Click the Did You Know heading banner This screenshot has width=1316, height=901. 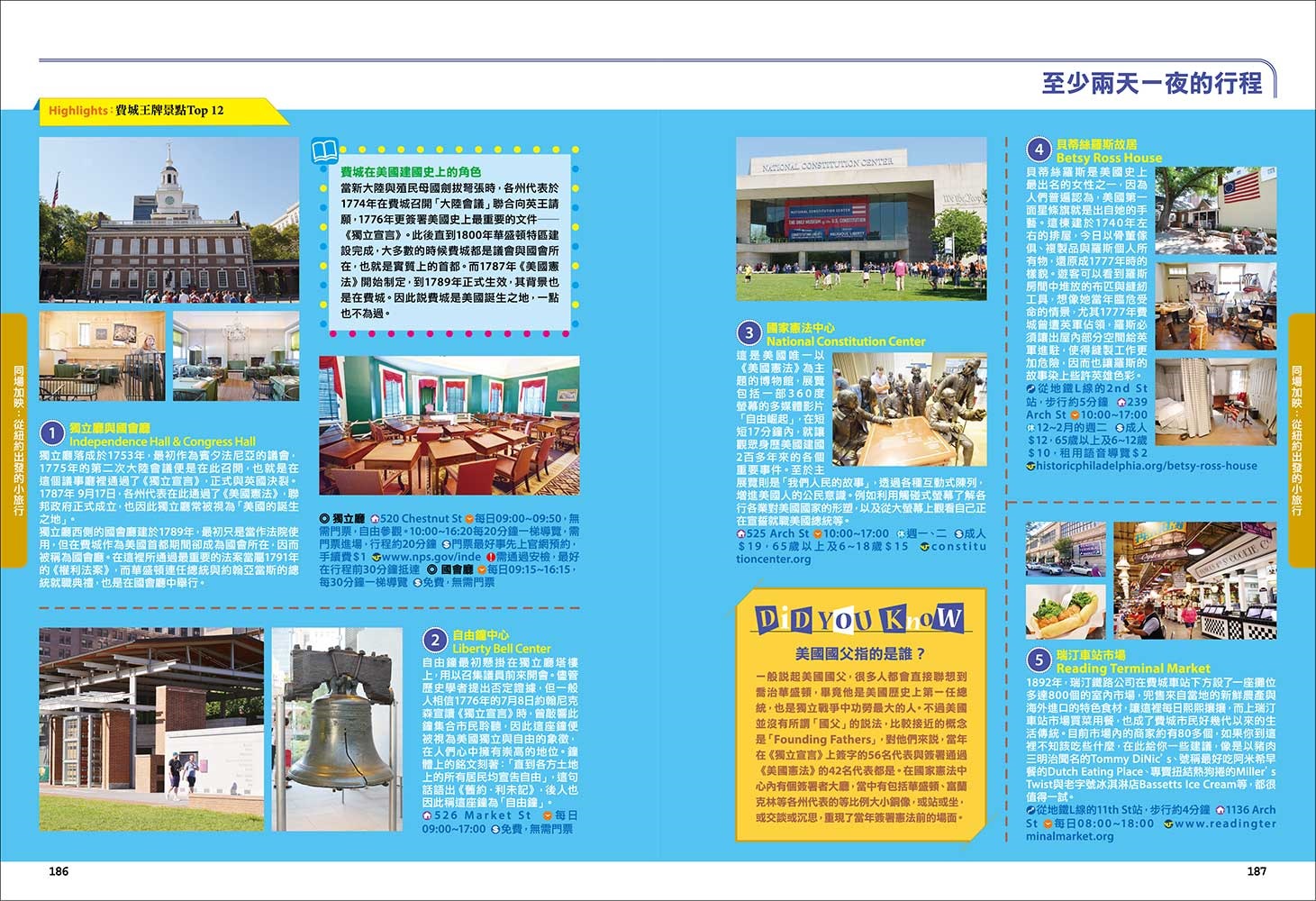859,619
